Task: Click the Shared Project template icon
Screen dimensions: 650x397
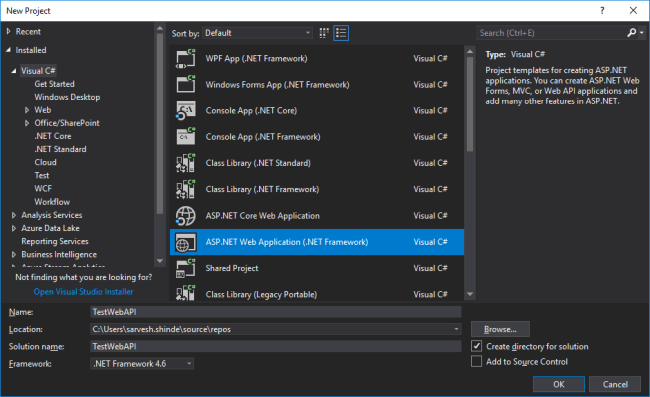Action: pyautogui.click(x=185, y=268)
